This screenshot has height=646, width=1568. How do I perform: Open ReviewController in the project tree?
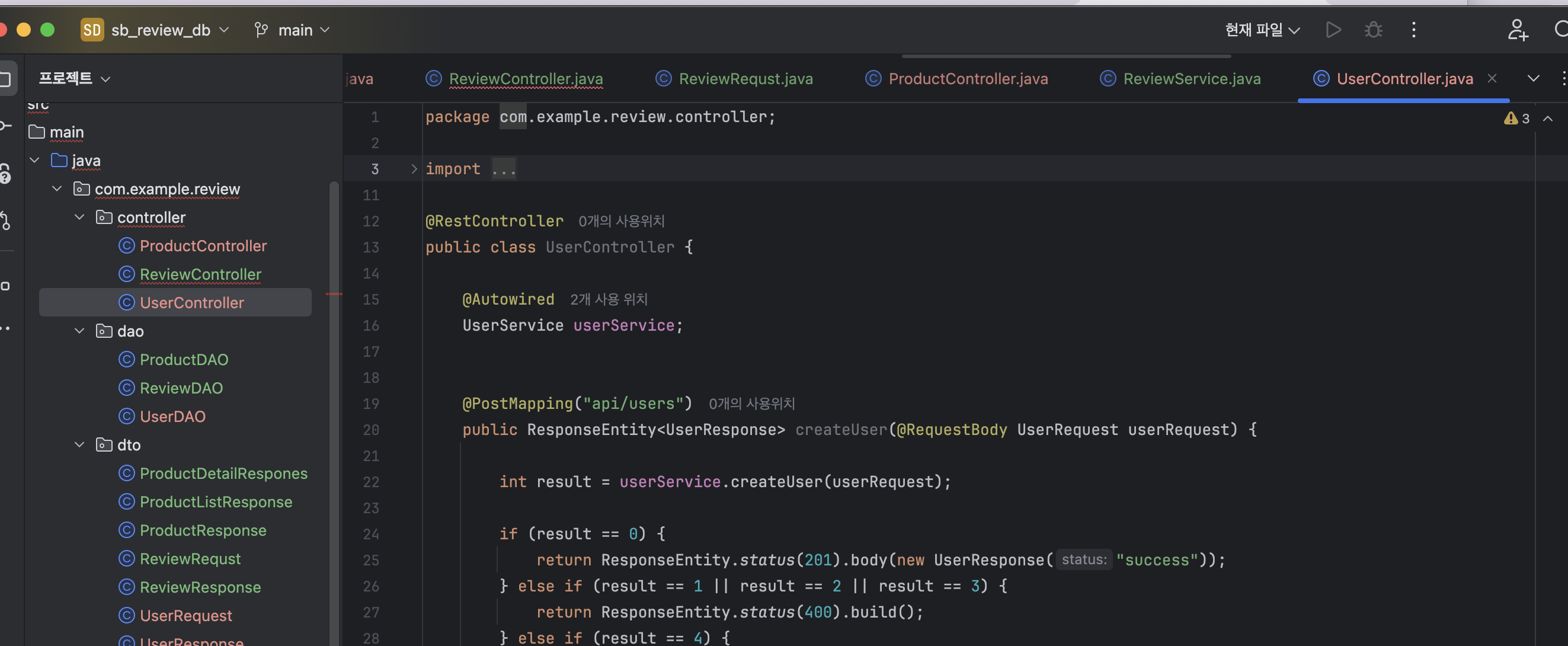point(200,274)
